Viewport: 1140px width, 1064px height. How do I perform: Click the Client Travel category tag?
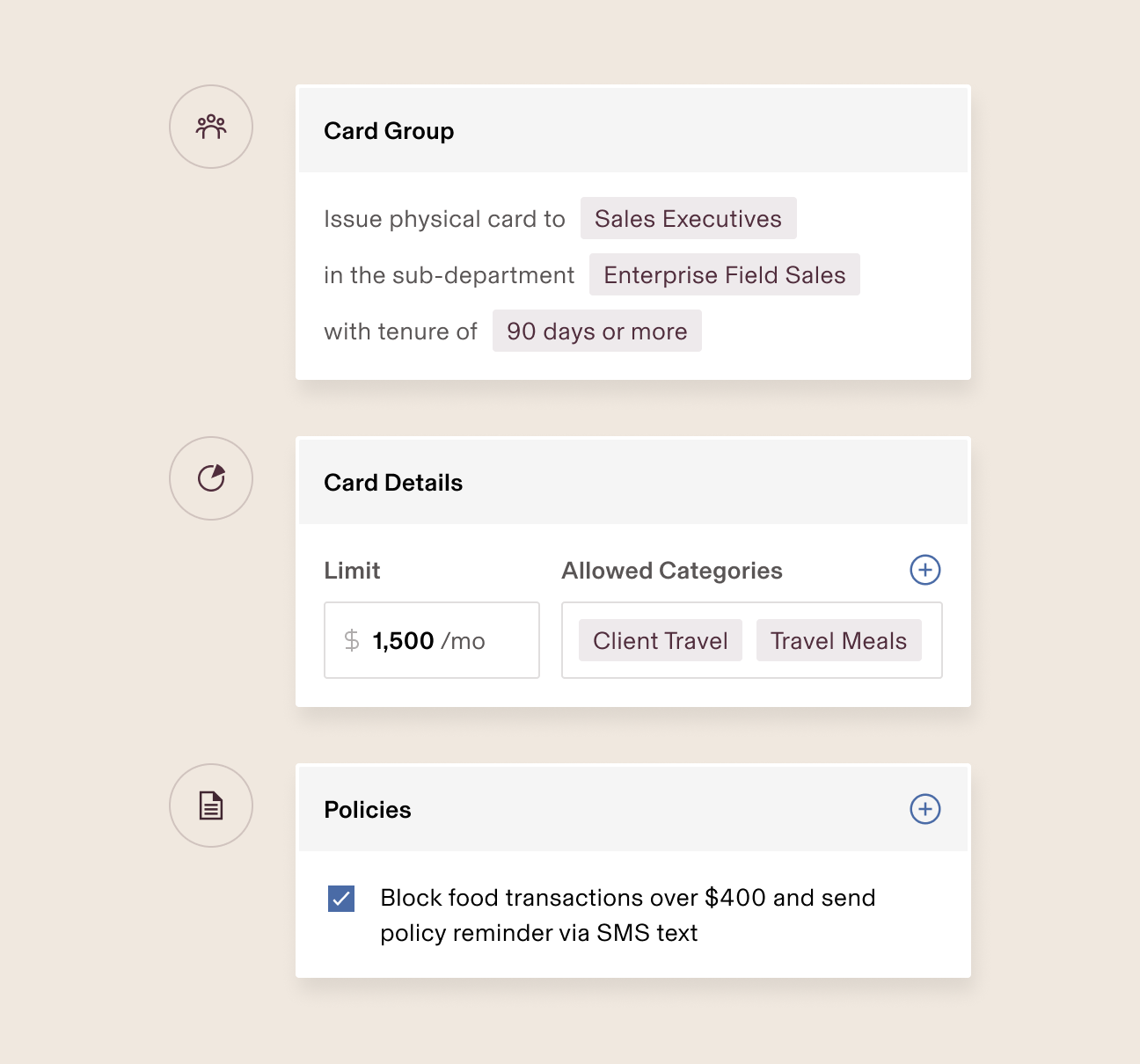click(x=660, y=640)
